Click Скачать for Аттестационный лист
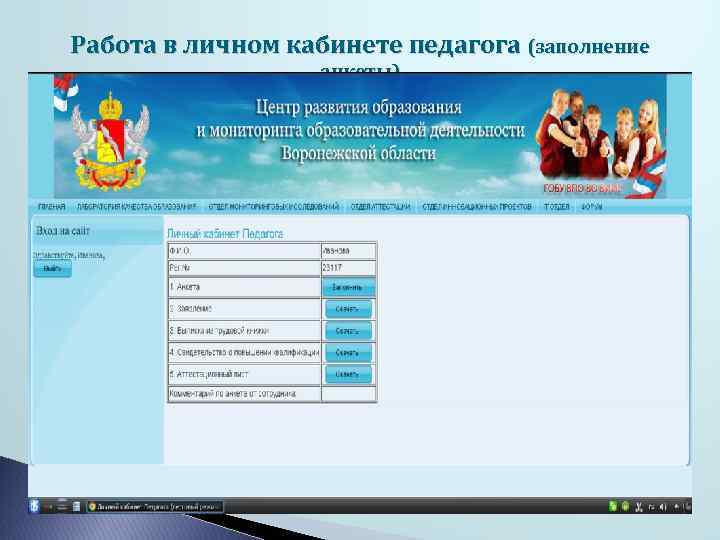Viewport: 720px width, 540px height. tap(348, 374)
